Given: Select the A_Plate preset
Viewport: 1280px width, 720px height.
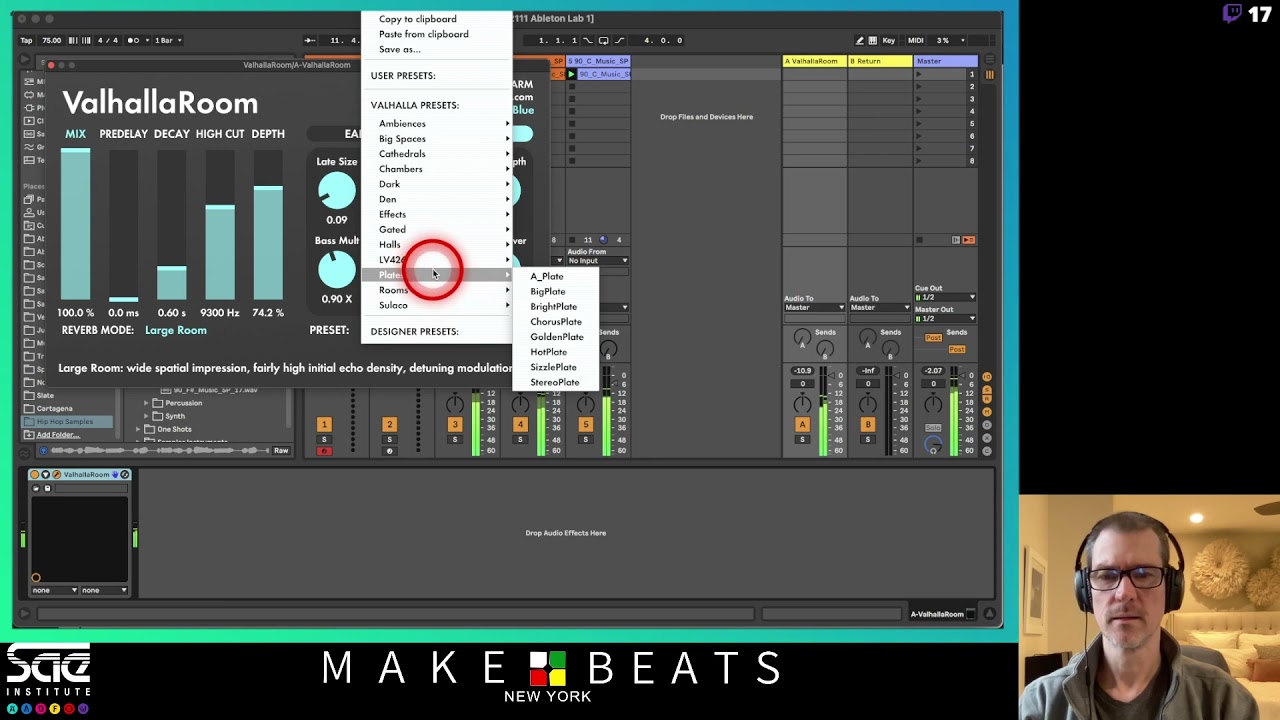Looking at the screenshot, I should 547,276.
